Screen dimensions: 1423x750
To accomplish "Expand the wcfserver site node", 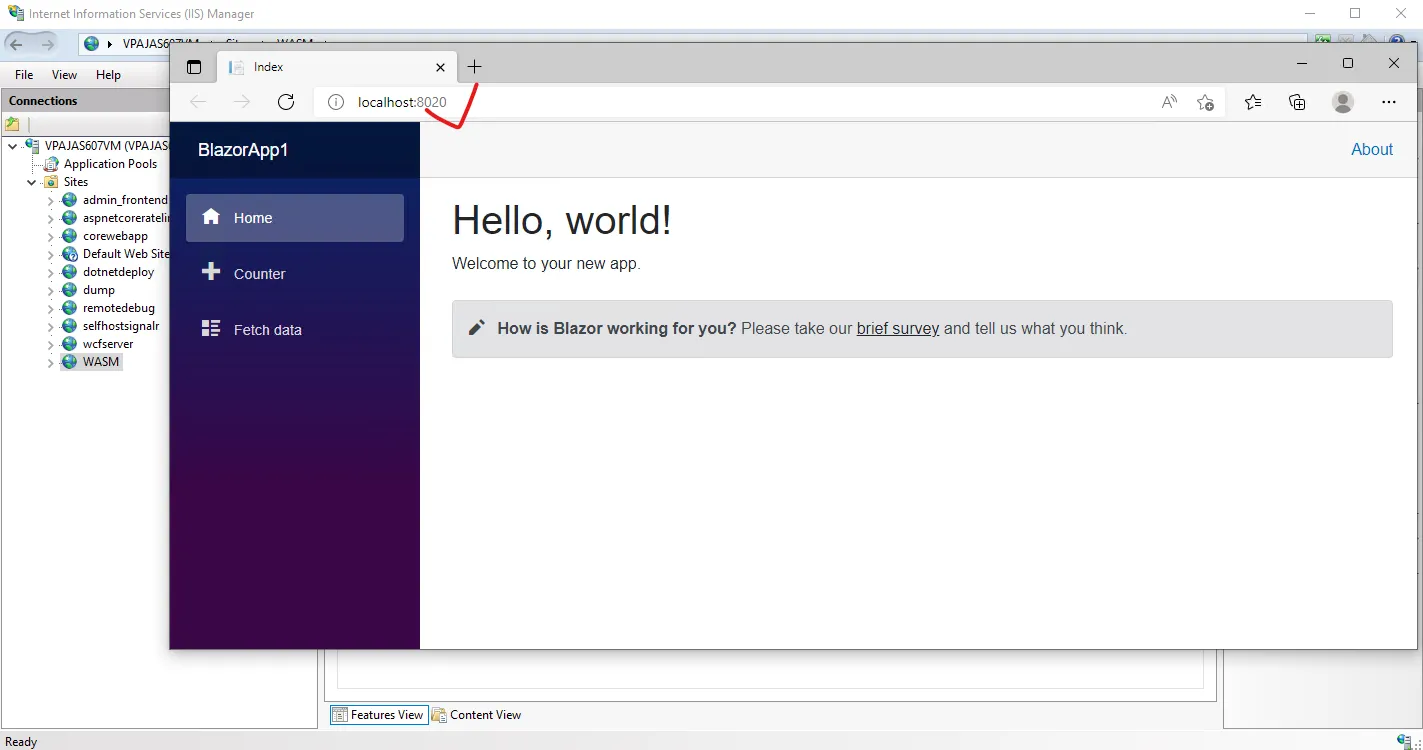I will click(x=51, y=344).
